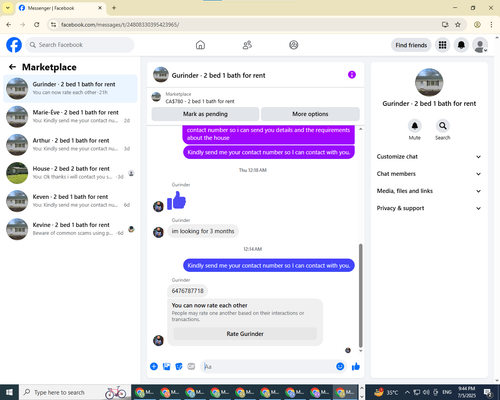This screenshot has height=400, width=500.
Task: Expand Media, files and links section
Action: coord(429,191)
